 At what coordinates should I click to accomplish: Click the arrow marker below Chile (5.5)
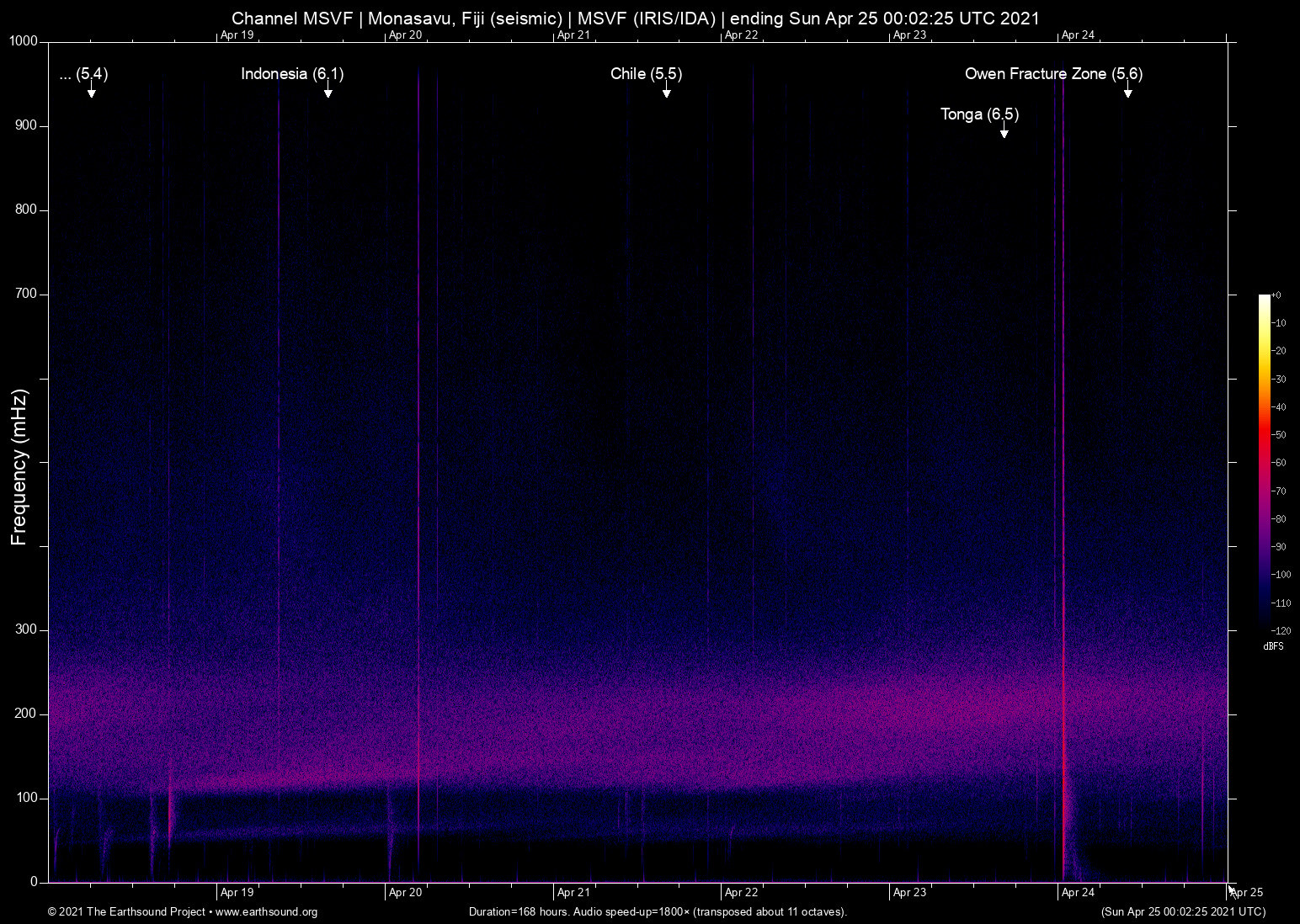(x=666, y=93)
